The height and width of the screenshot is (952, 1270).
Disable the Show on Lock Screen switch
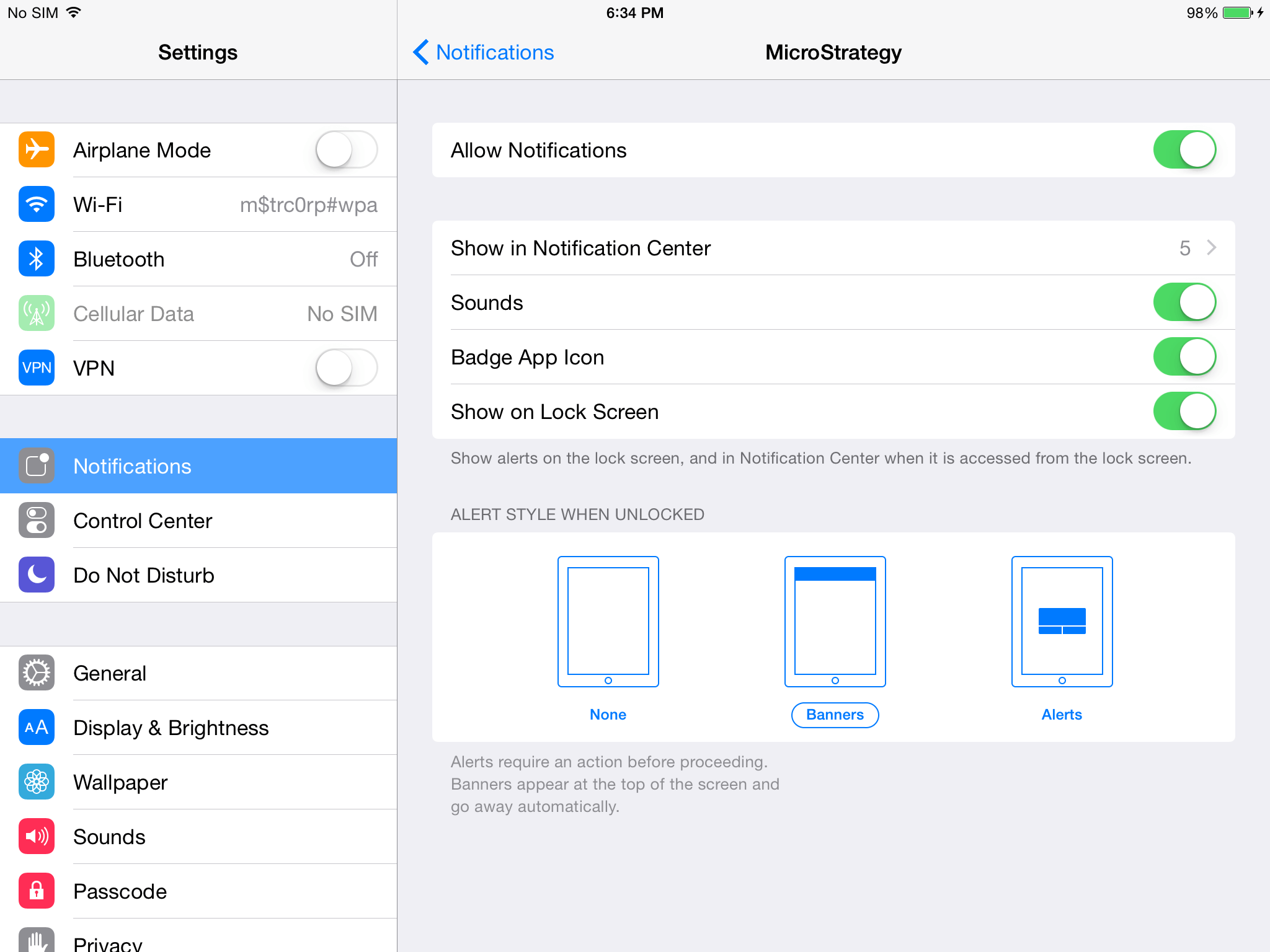tap(1184, 412)
